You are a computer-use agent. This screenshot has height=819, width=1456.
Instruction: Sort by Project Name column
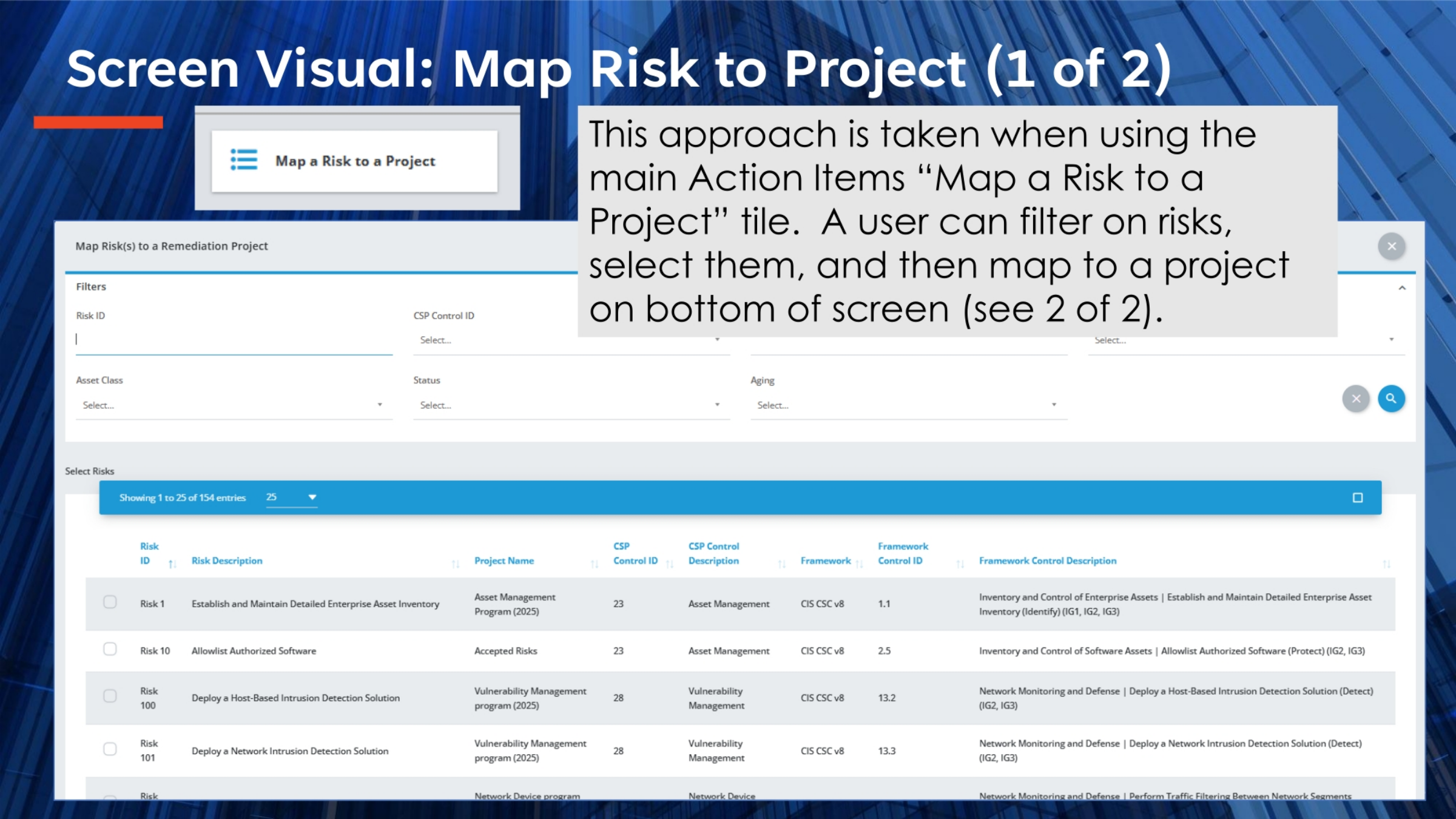(595, 564)
